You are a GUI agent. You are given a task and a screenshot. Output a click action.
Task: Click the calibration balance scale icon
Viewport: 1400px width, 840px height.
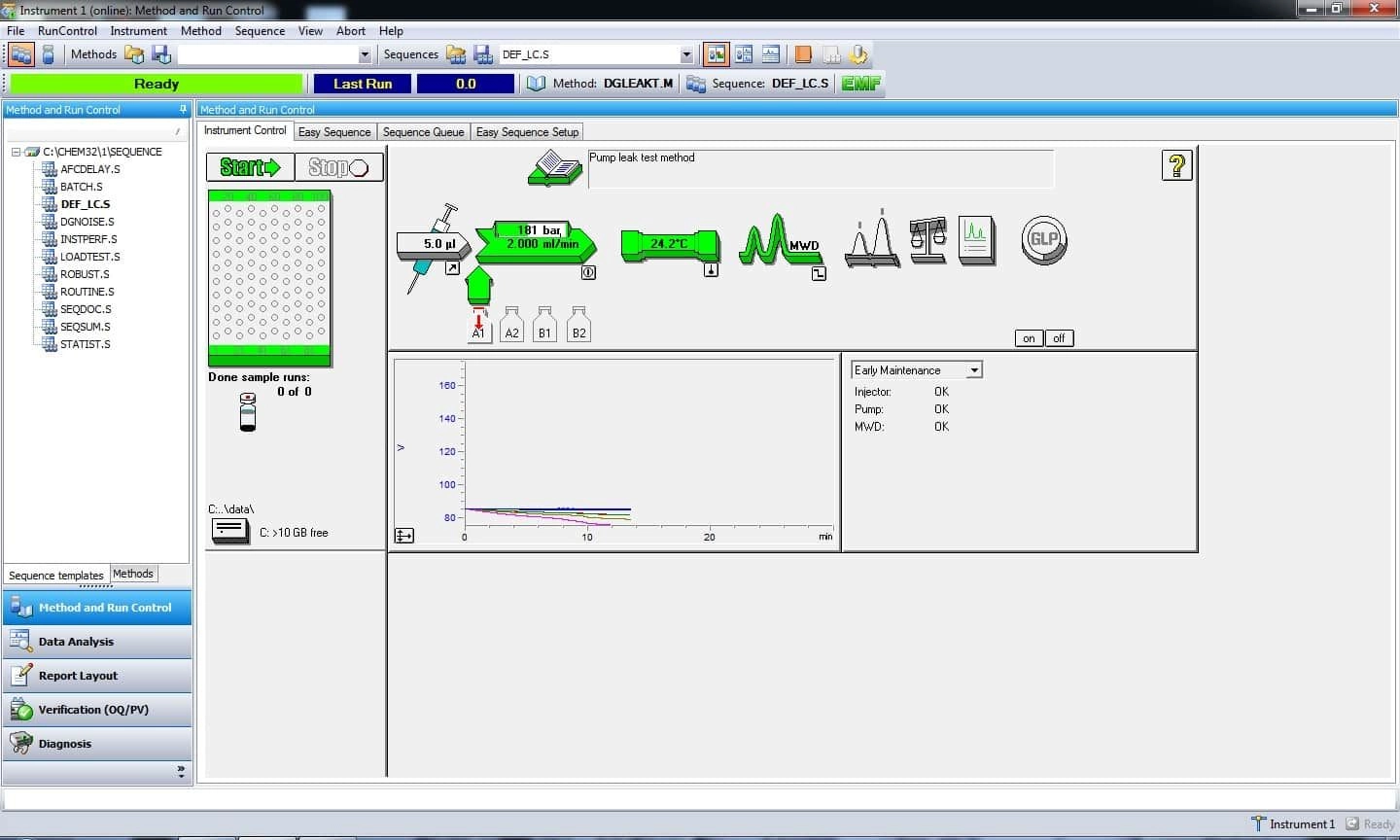[x=927, y=240]
